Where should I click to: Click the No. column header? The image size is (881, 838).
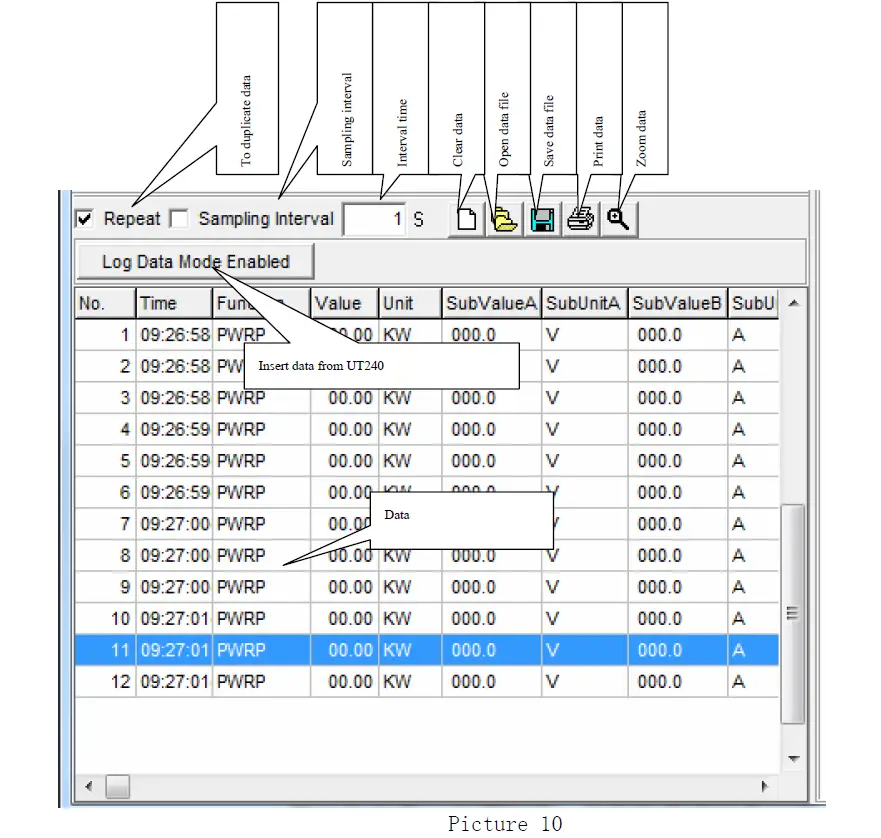[x=105, y=304]
